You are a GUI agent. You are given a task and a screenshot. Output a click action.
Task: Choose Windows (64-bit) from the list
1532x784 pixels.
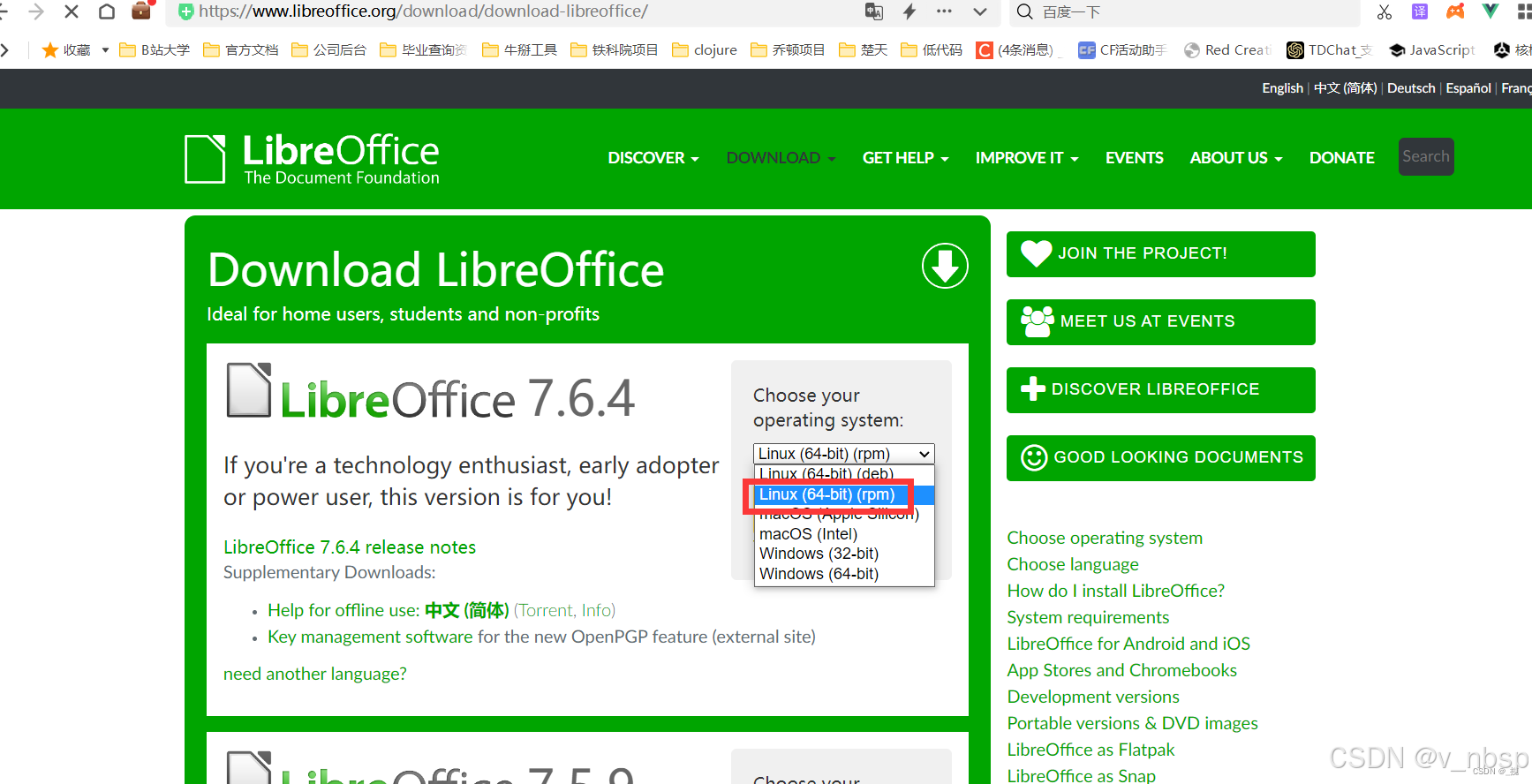coord(843,574)
